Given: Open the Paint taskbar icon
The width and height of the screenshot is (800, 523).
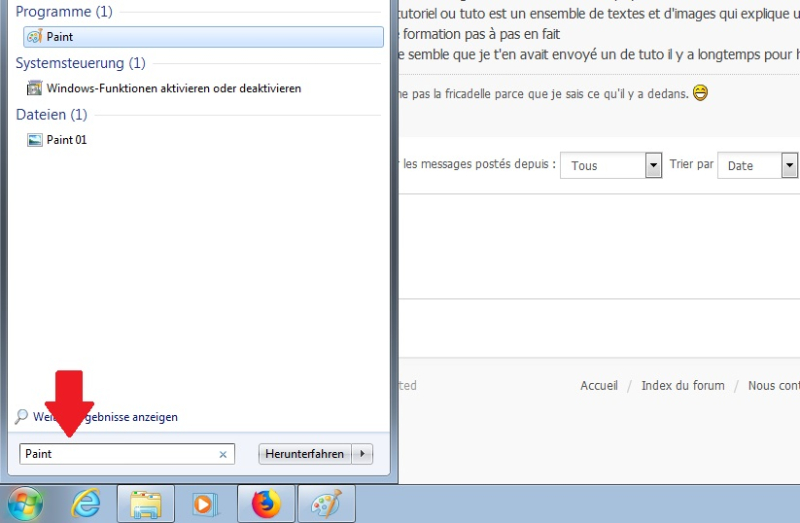Looking at the screenshot, I should click(x=326, y=504).
